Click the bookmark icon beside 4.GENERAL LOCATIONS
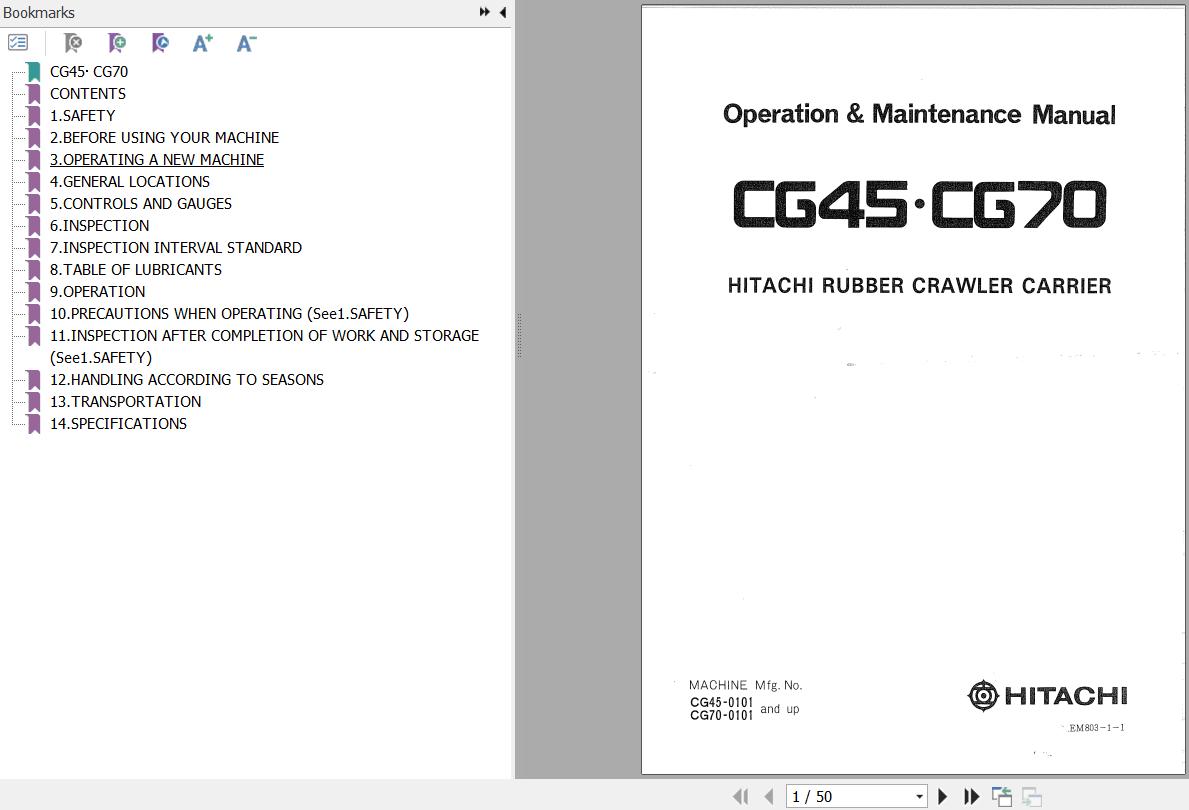The width and height of the screenshot is (1189, 810). coord(33,182)
